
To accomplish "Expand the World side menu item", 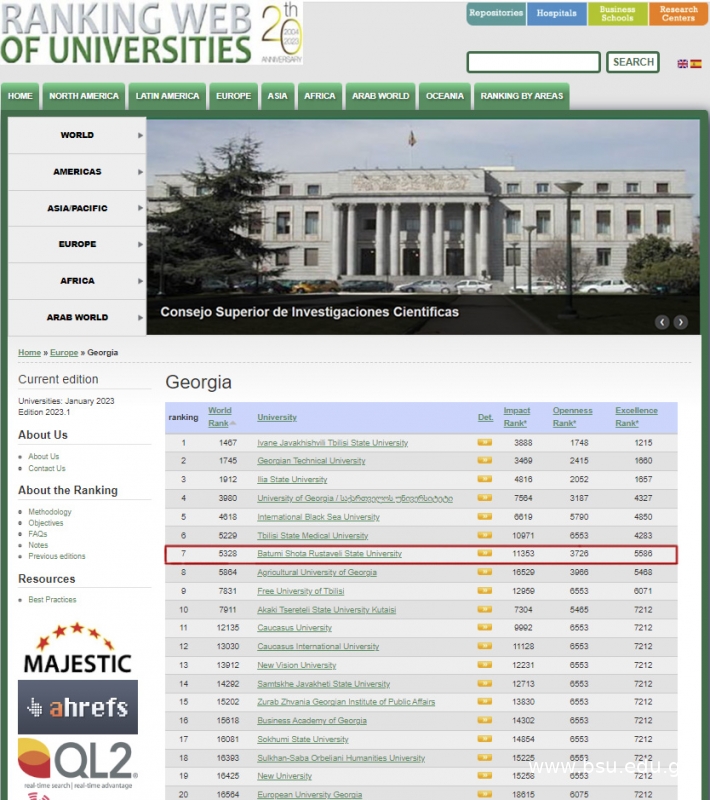I will pyautogui.click(x=77, y=135).
